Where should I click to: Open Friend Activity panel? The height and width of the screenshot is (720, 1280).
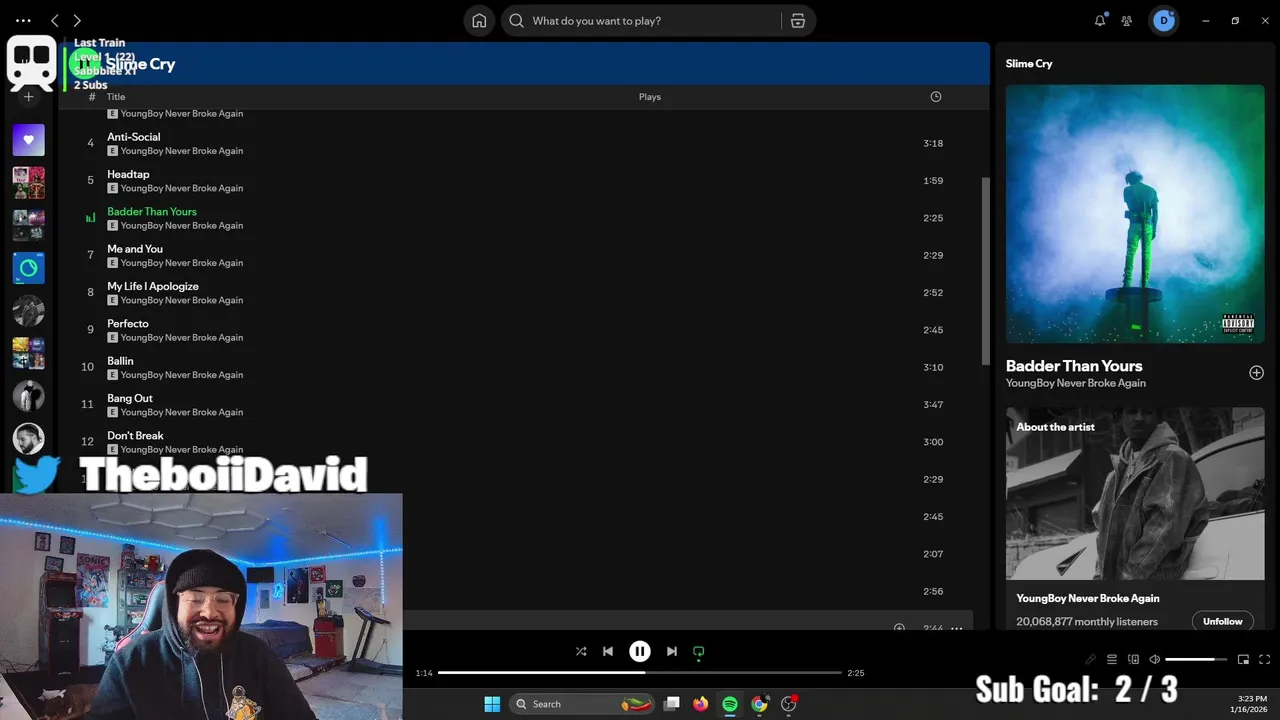[1127, 20]
